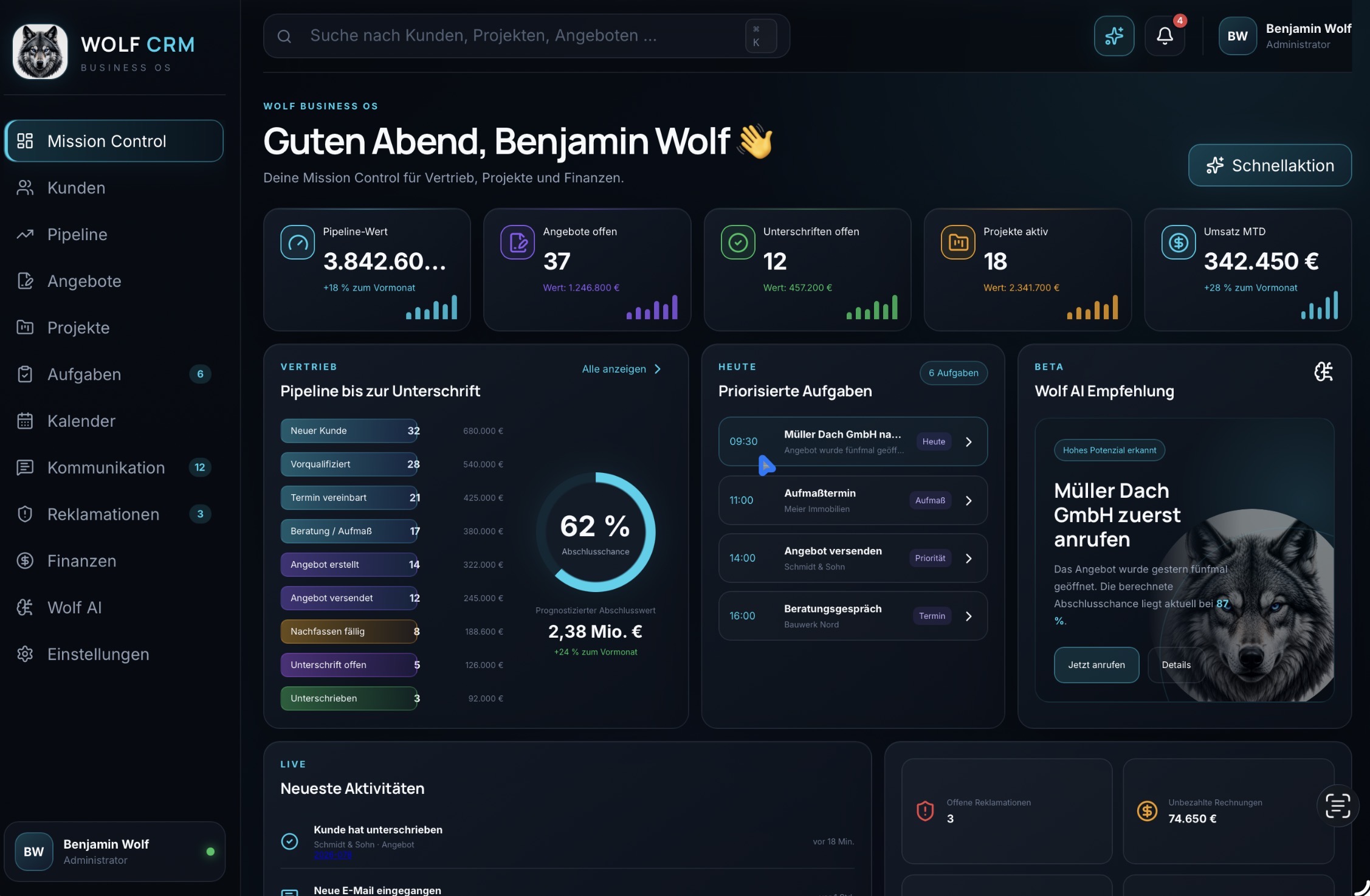Open Einstellungen in sidebar
This screenshot has height=896, width=1370.
pyautogui.click(x=114, y=654)
